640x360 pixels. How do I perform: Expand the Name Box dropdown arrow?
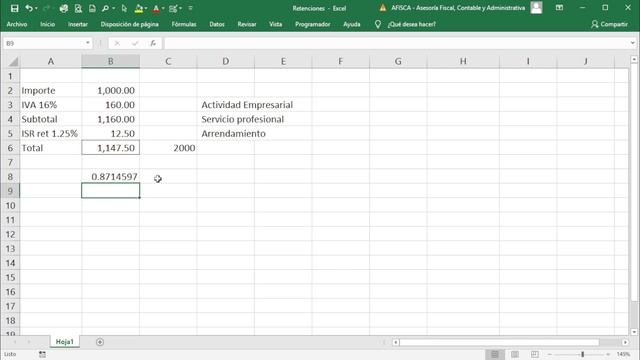click(x=88, y=43)
